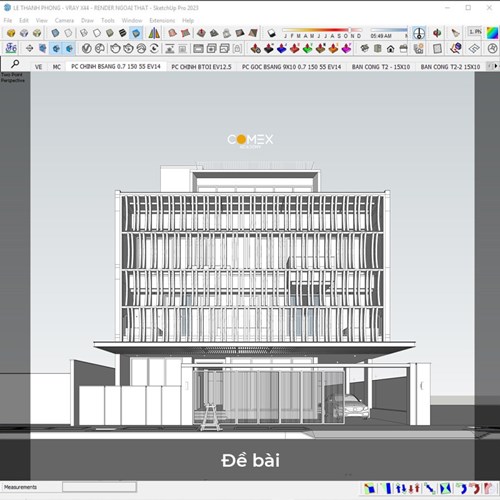500x500 pixels.
Task: Click the 3D Warehouse home icon
Action: tap(390, 49)
